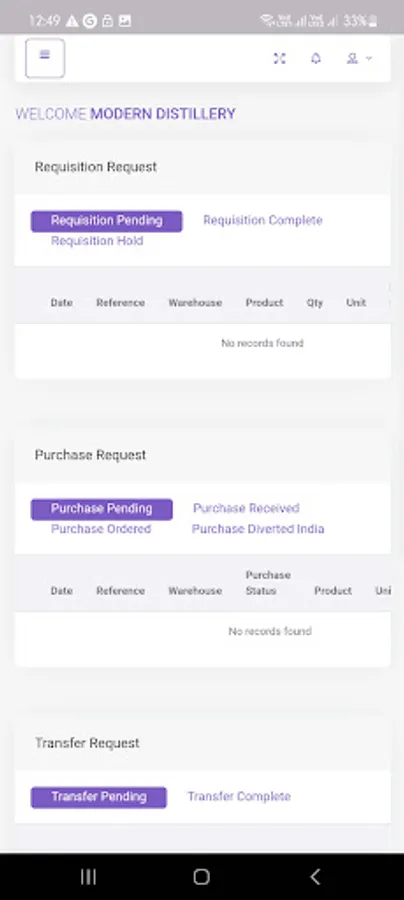Image resolution: width=404 pixels, height=900 pixels.
Task: Click Warehouse header in Purchase table
Action: [195, 591]
